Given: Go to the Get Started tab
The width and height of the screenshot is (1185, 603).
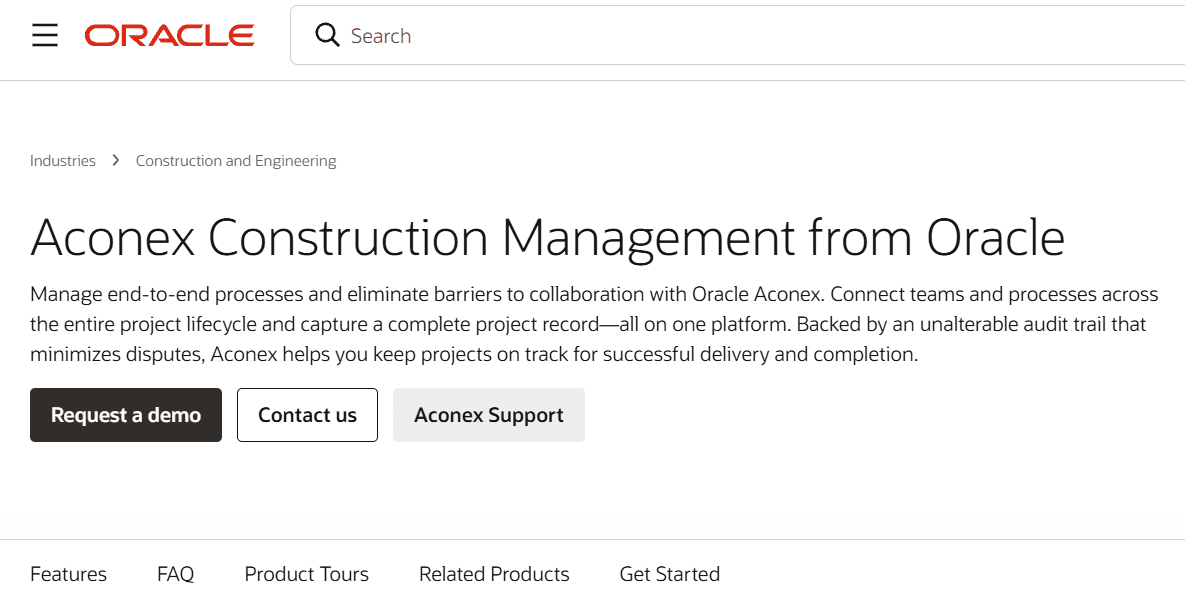Looking at the screenshot, I should click(670, 574).
